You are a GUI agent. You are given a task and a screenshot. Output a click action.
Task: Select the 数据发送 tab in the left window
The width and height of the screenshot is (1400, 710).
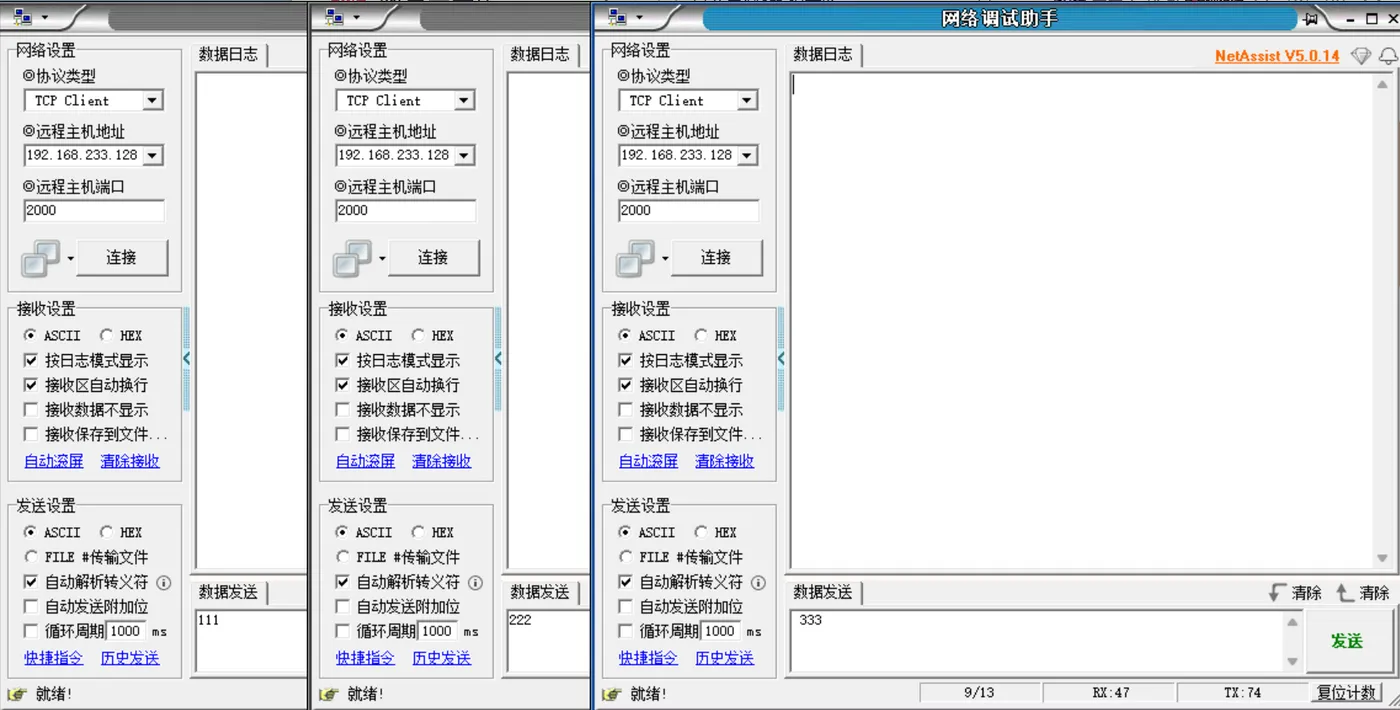[x=228, y=592]
